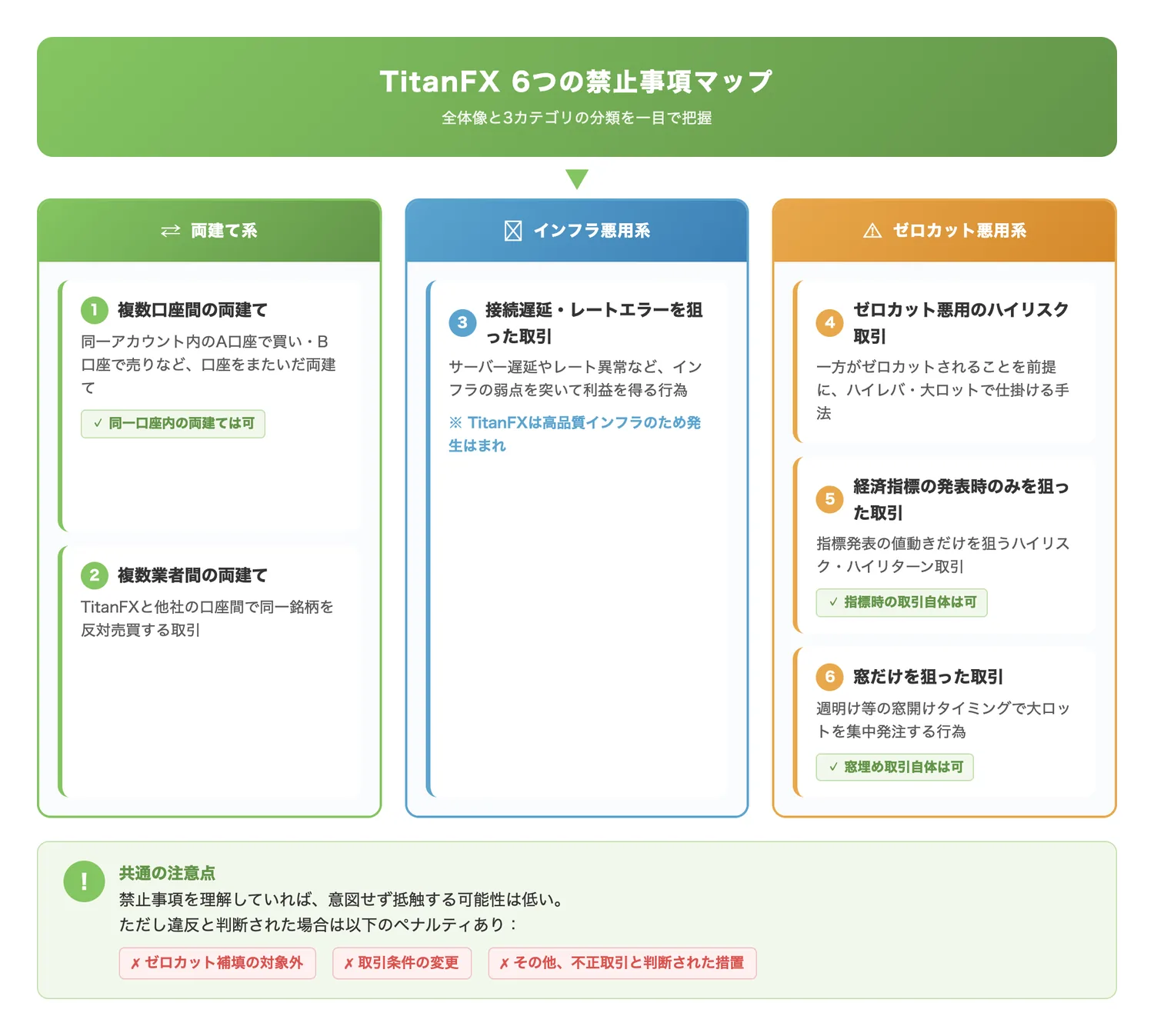Image resolution: width=1154 pixels, height=1036 pixels.
Task: Click the swap arrows icon beside 両建て系
Action: pyautogui.click(x=170, y=231)
